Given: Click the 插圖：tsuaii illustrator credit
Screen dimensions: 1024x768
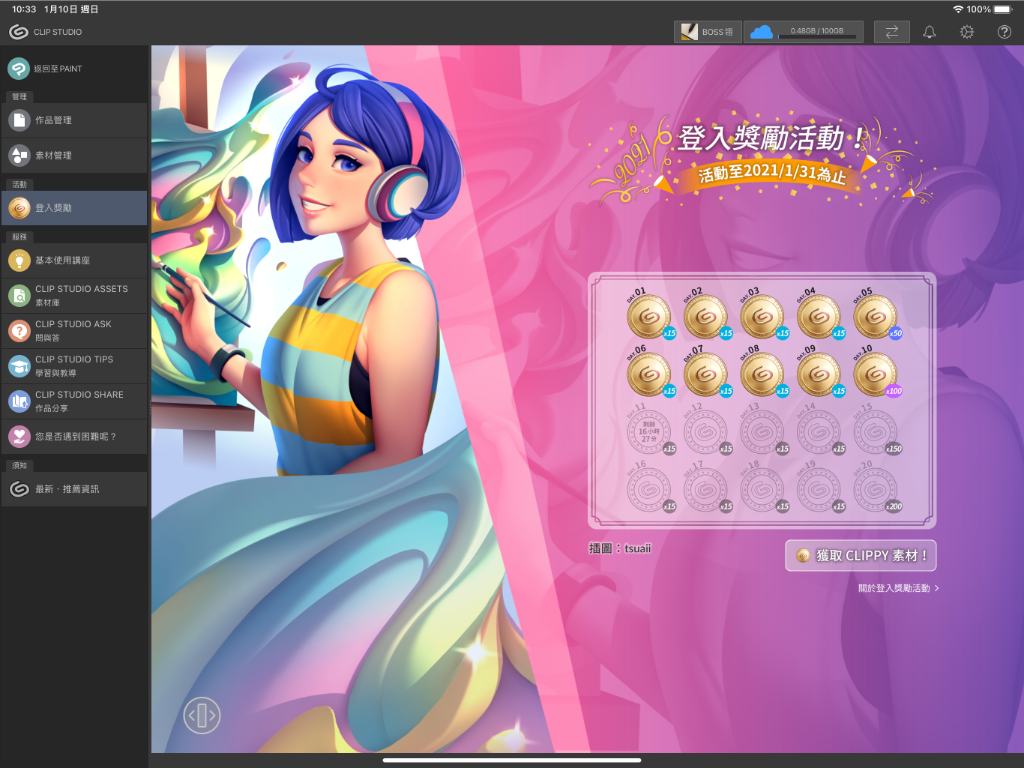Looking at the screenshot, I should click(620, 549).
